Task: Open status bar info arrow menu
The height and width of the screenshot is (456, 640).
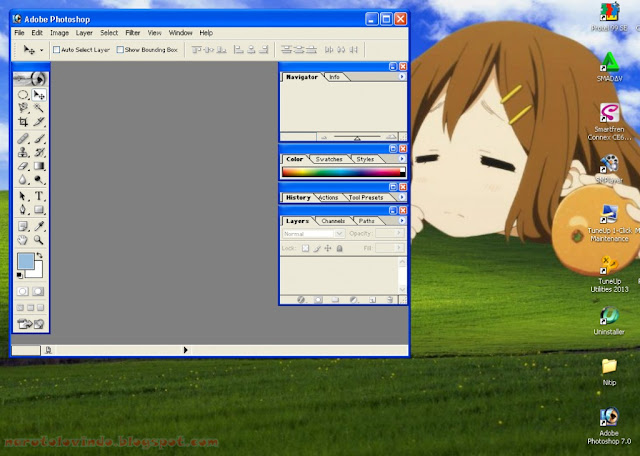Action: [x=185, y=350]
